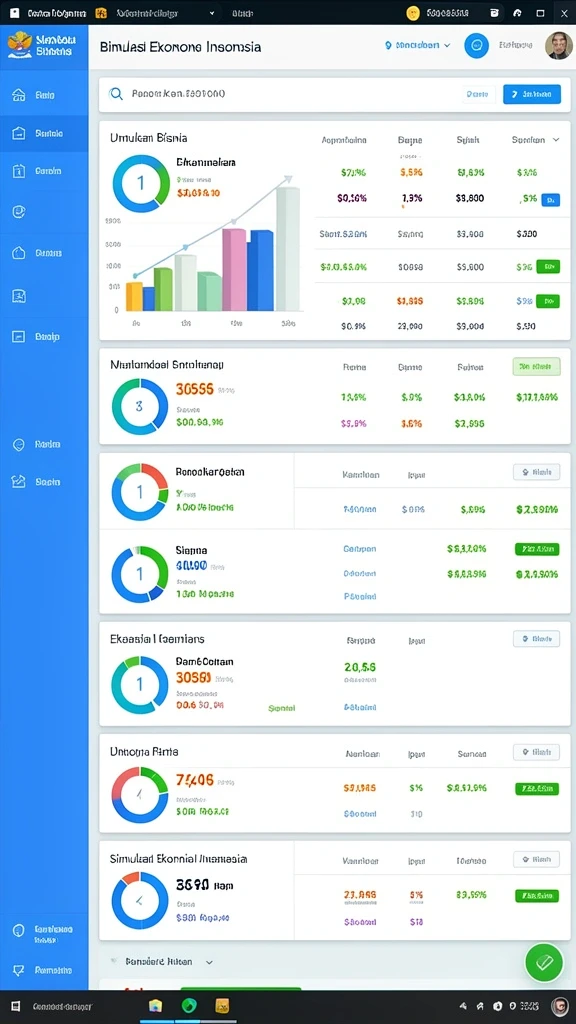Image resolution: width=576 pixels, height=1024 pixels.
Task: Click the home icon in the sidebar
Action: pos(19,95)
